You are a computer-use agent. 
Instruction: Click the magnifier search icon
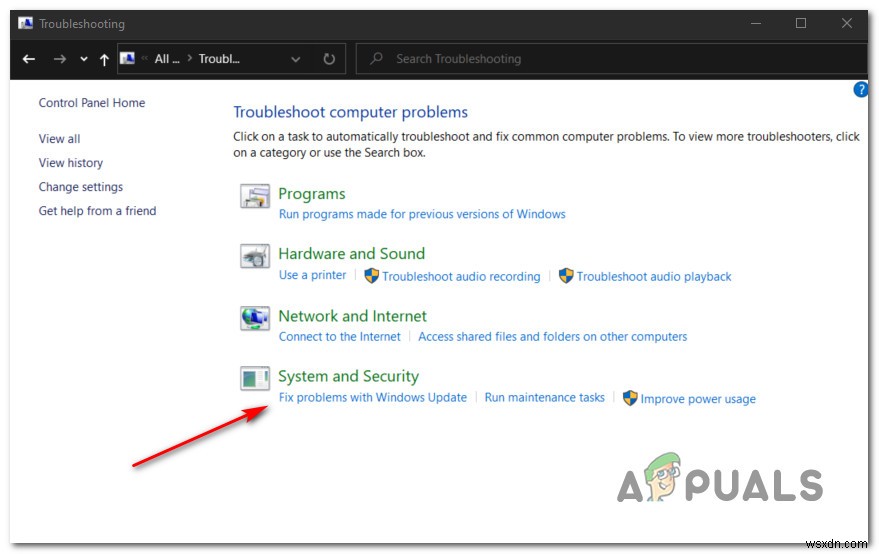tap(376, 58)
